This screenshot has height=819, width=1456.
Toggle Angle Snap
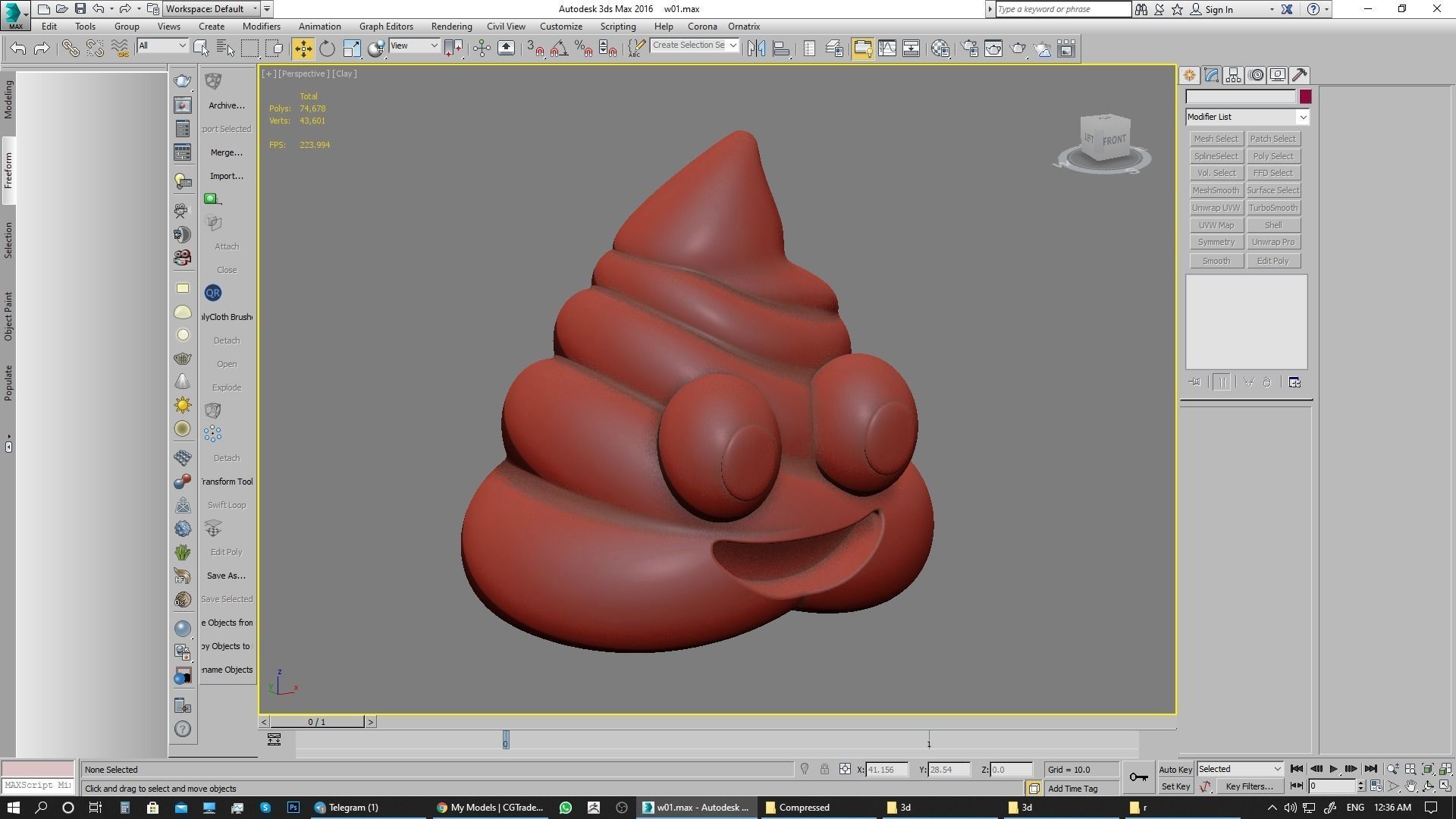[560, 49]
